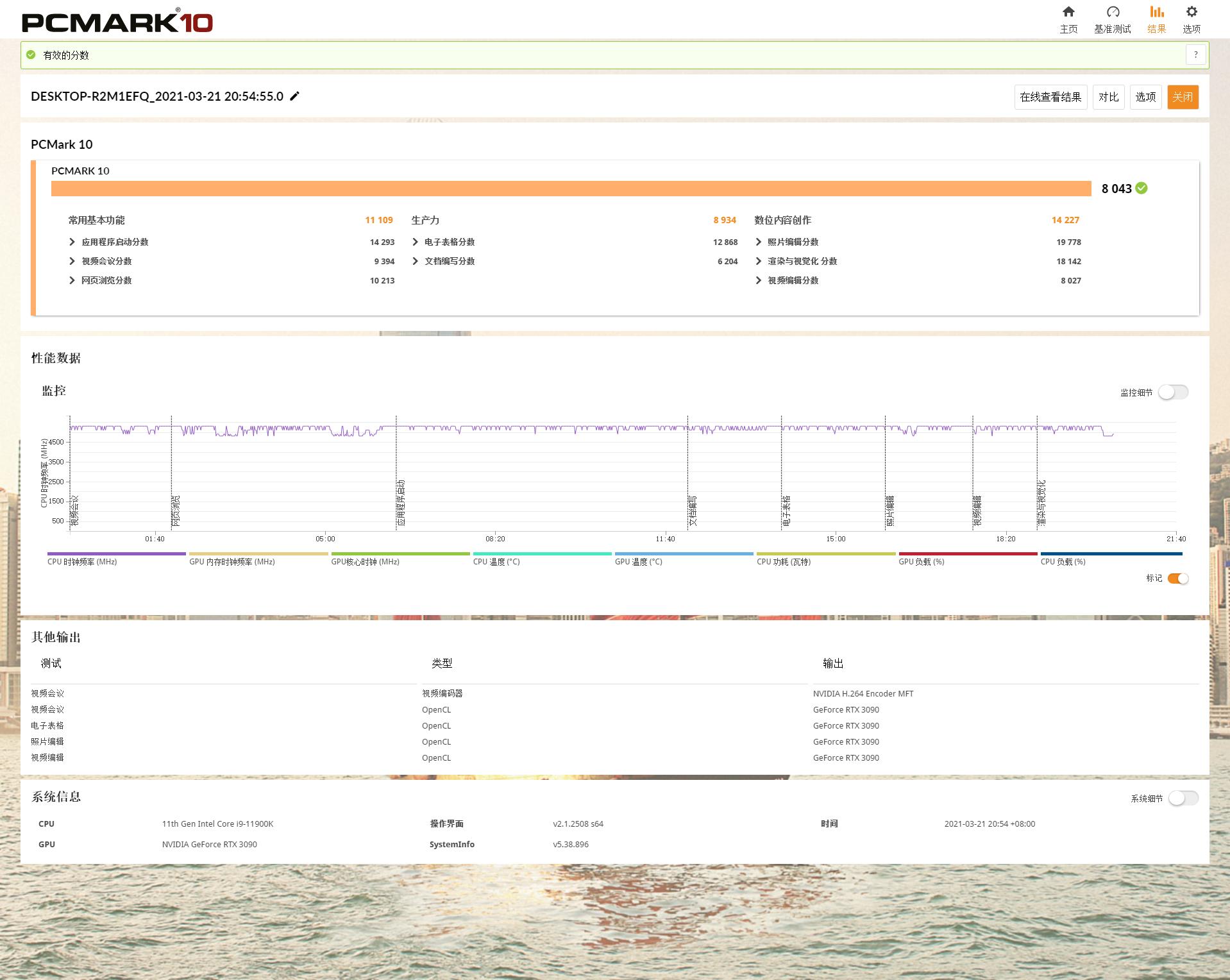The image size is (1230, 980).
Task: Click the PCMark 10 logo
Action: (x=117, y=21)
